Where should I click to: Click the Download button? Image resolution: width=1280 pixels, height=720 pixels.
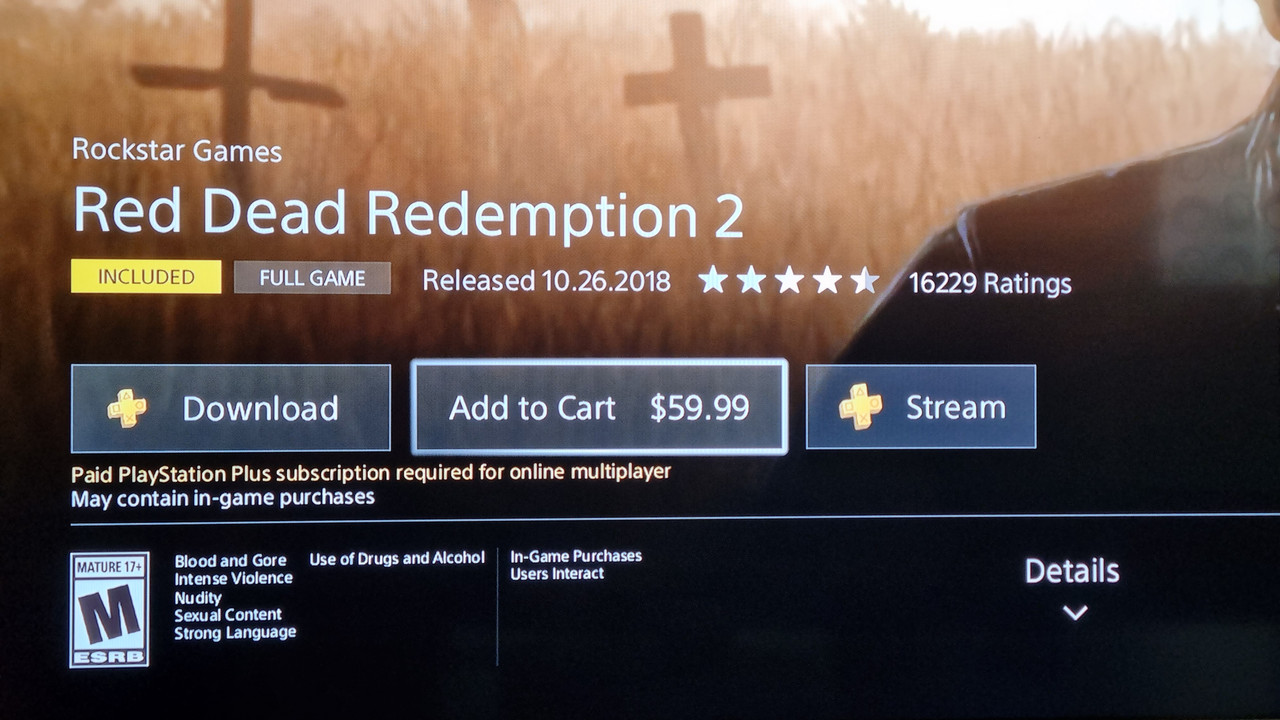(231, 408)
